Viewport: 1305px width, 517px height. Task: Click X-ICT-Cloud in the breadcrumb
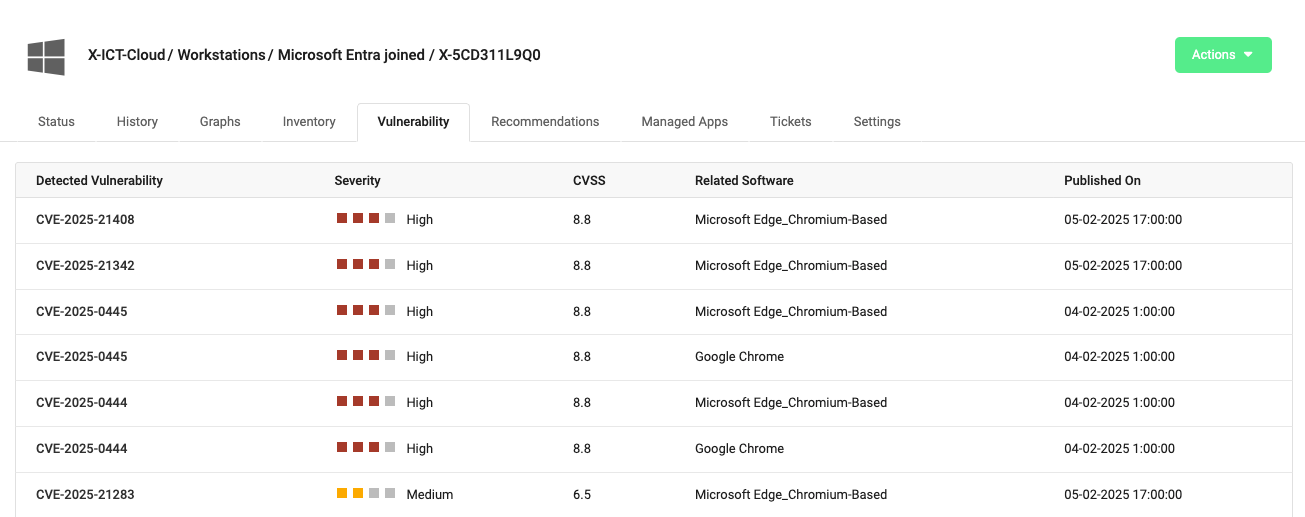(x=127, y=55)
